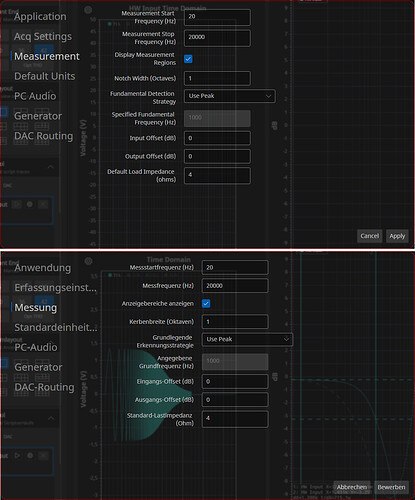Click the Output Offset (dB) field

pyautogui.click(x=217, y=156)
